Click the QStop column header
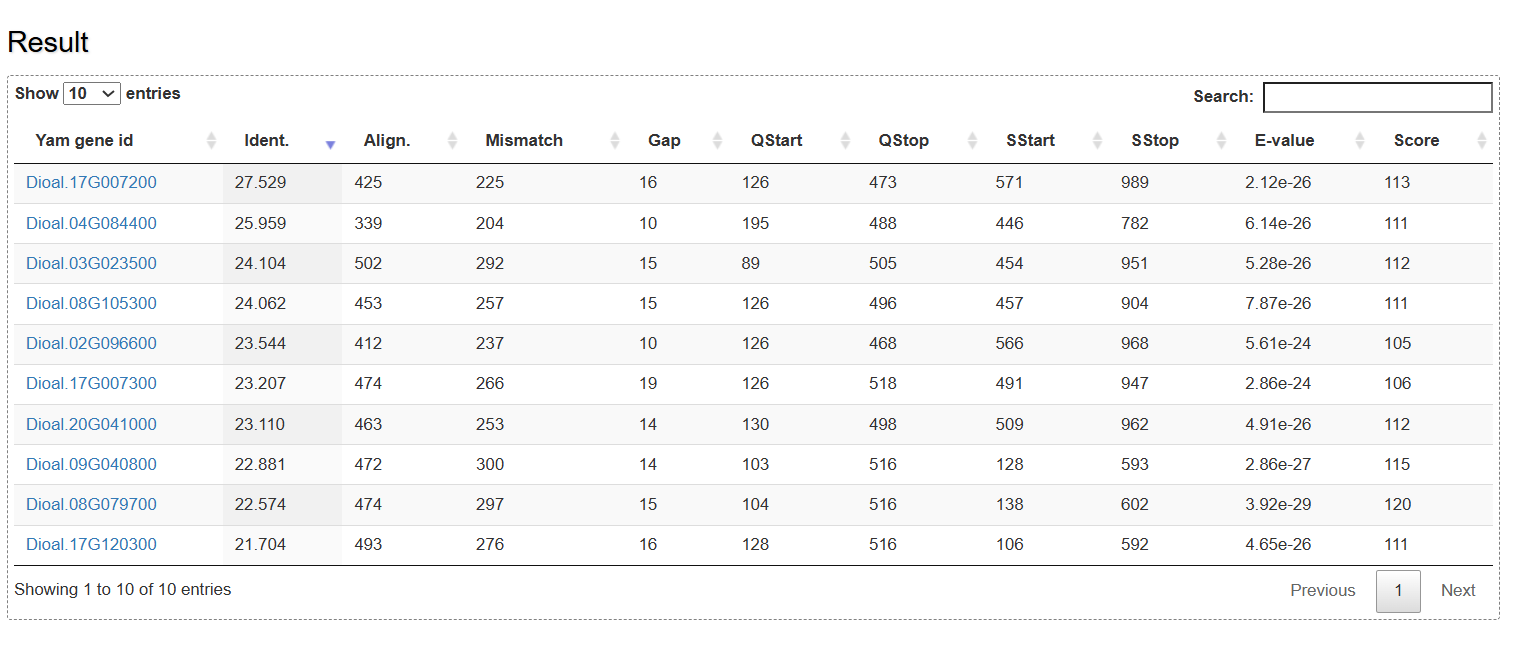The image size is (1516, 655). pyautogui.click(x=903, y=141)
